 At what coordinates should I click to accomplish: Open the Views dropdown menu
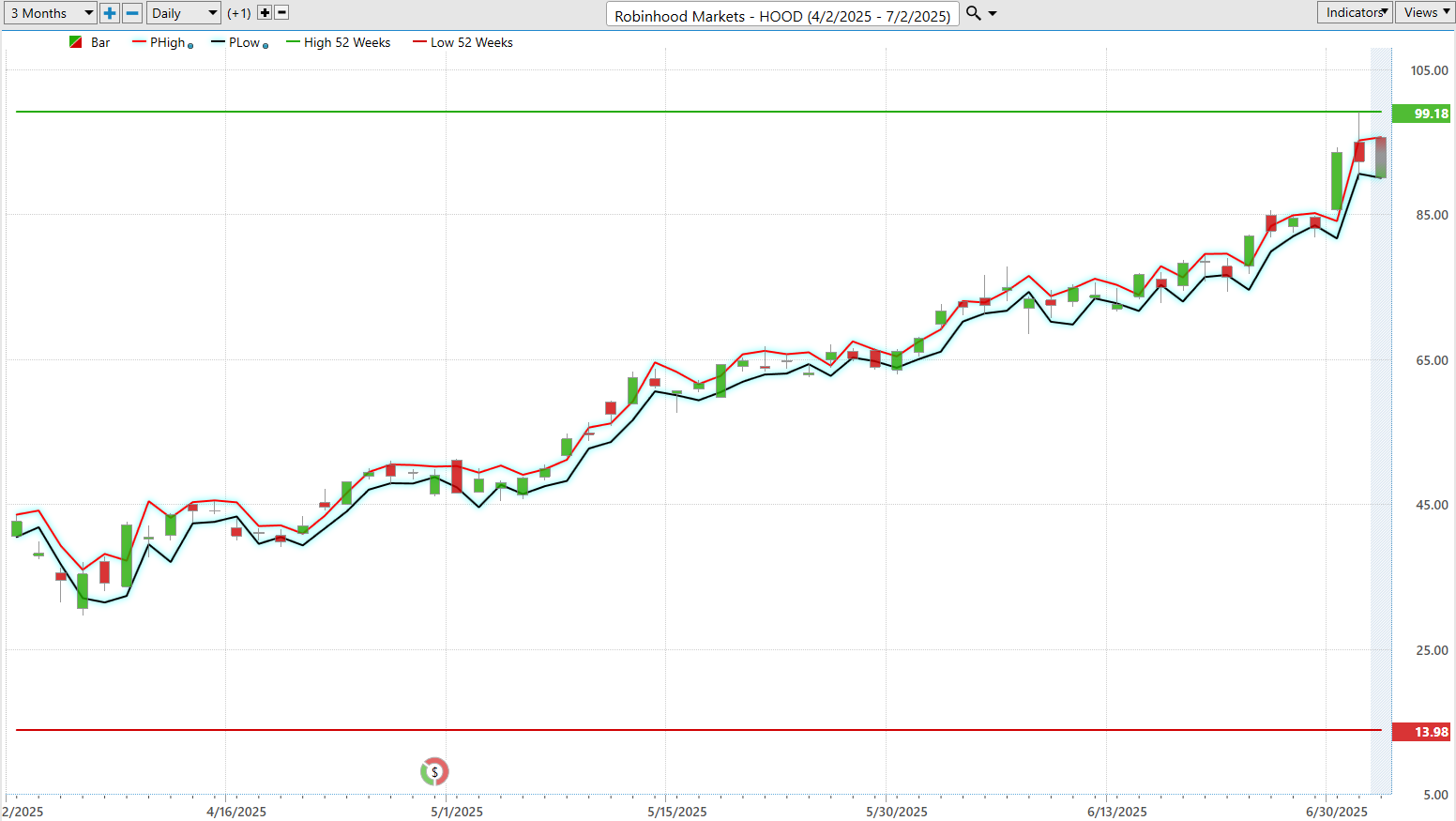coord(1426,12)
